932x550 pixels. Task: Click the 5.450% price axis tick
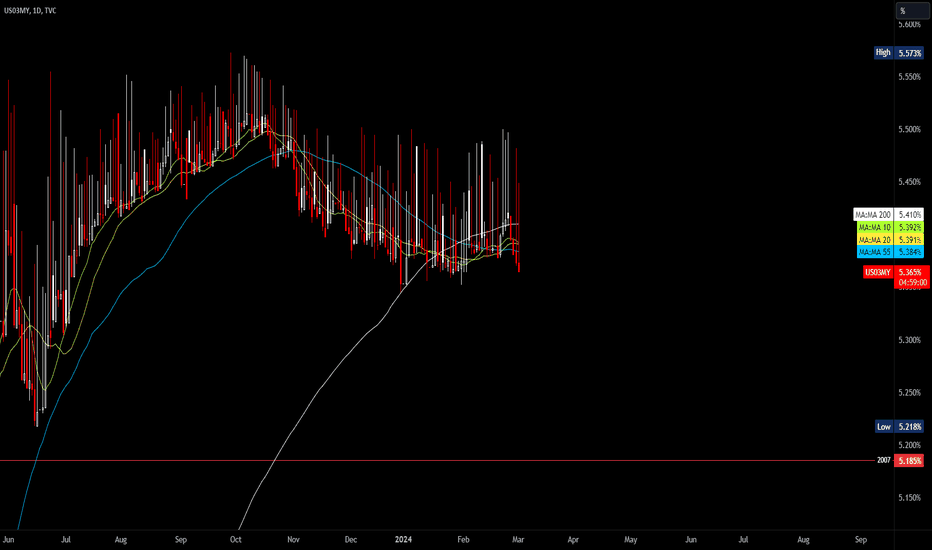pyautogui.click(x=909, y=182)
